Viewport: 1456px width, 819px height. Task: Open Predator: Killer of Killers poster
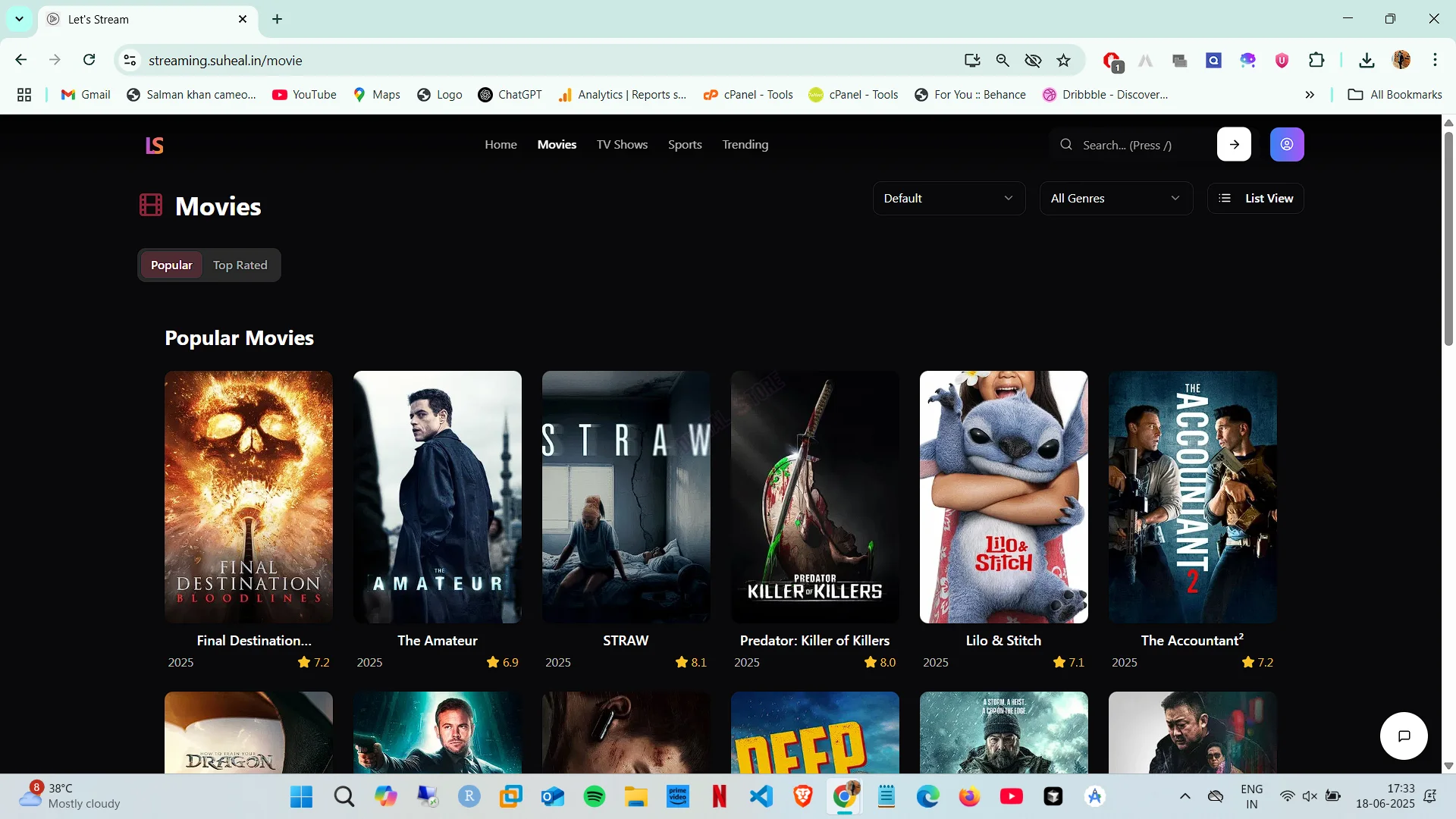point(814,497)
